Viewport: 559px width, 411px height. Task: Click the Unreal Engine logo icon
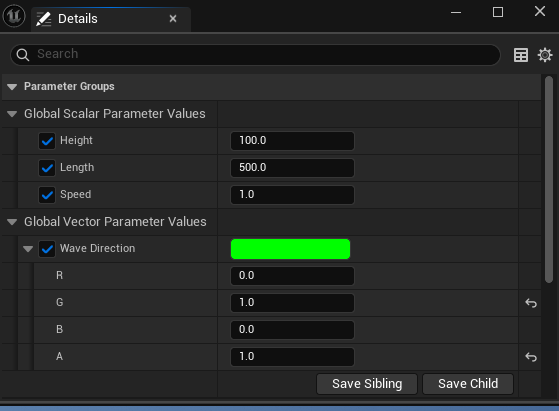(x=14, y=16)
